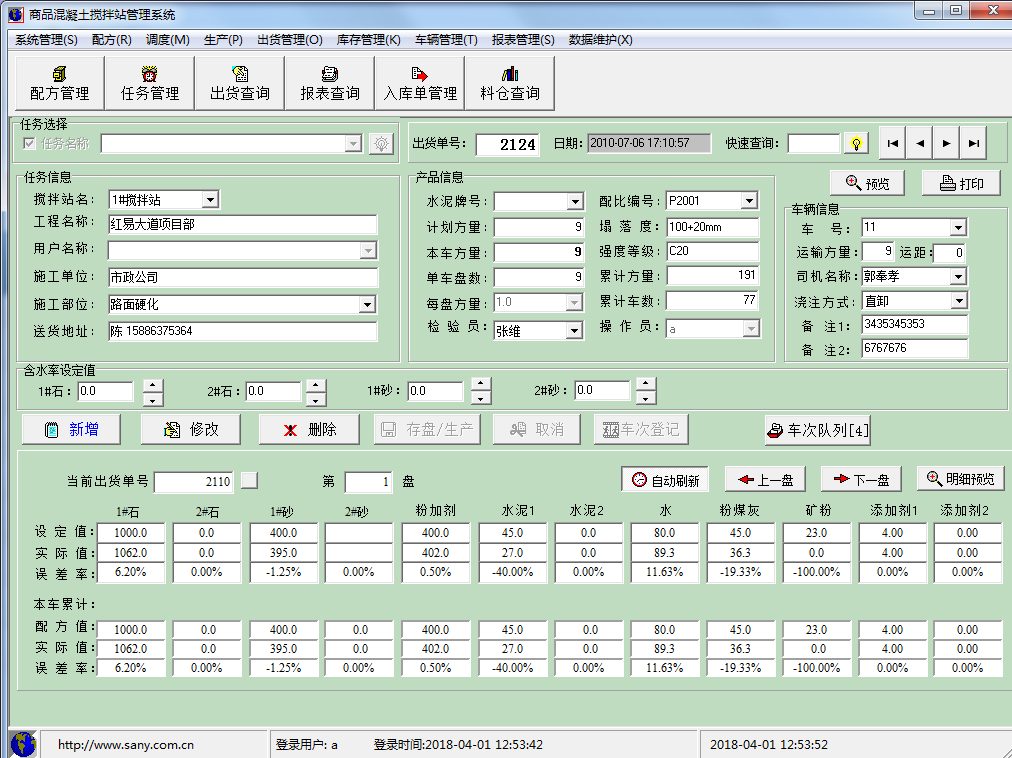Go to next record arrow

[946, 143]
